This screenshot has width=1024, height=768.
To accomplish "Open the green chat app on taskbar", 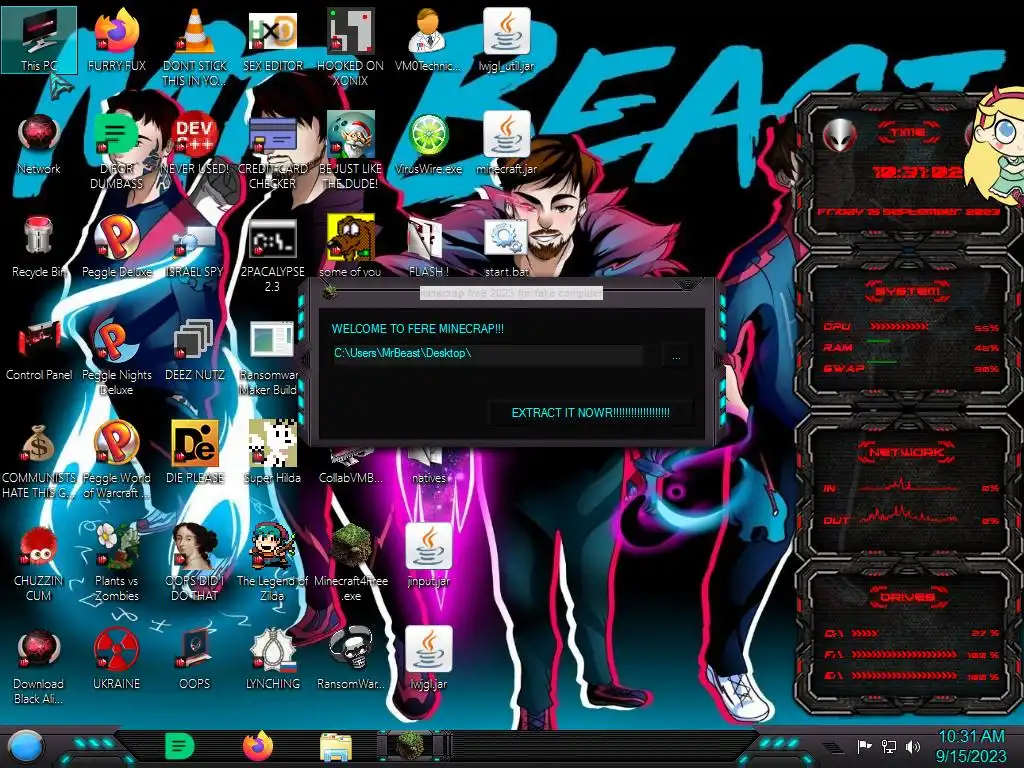I will 179,747.
